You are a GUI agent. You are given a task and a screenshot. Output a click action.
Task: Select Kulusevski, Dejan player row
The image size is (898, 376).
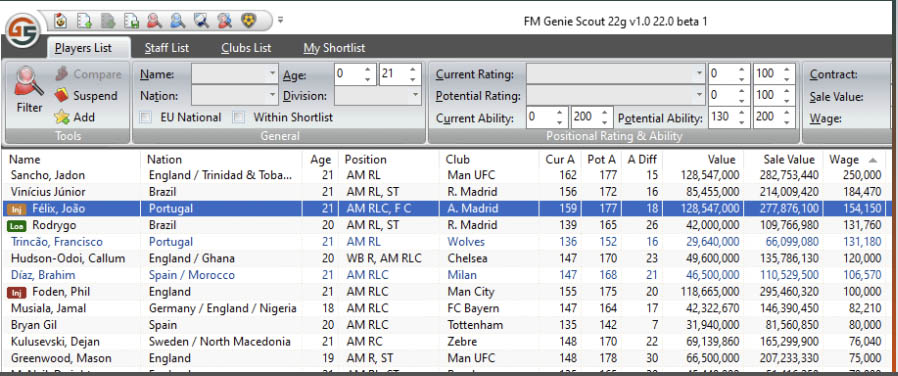pos(447,342)
